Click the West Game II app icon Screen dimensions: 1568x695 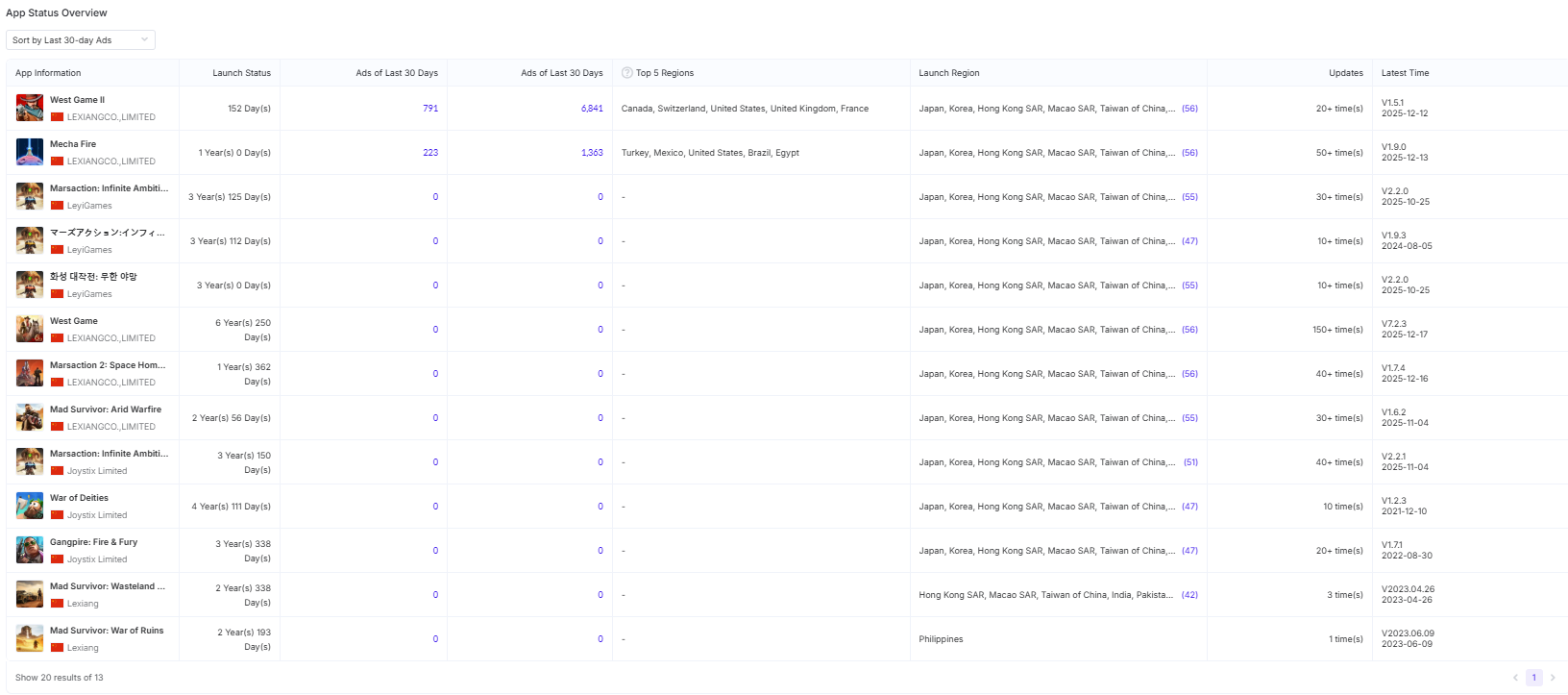click(30, 108)
